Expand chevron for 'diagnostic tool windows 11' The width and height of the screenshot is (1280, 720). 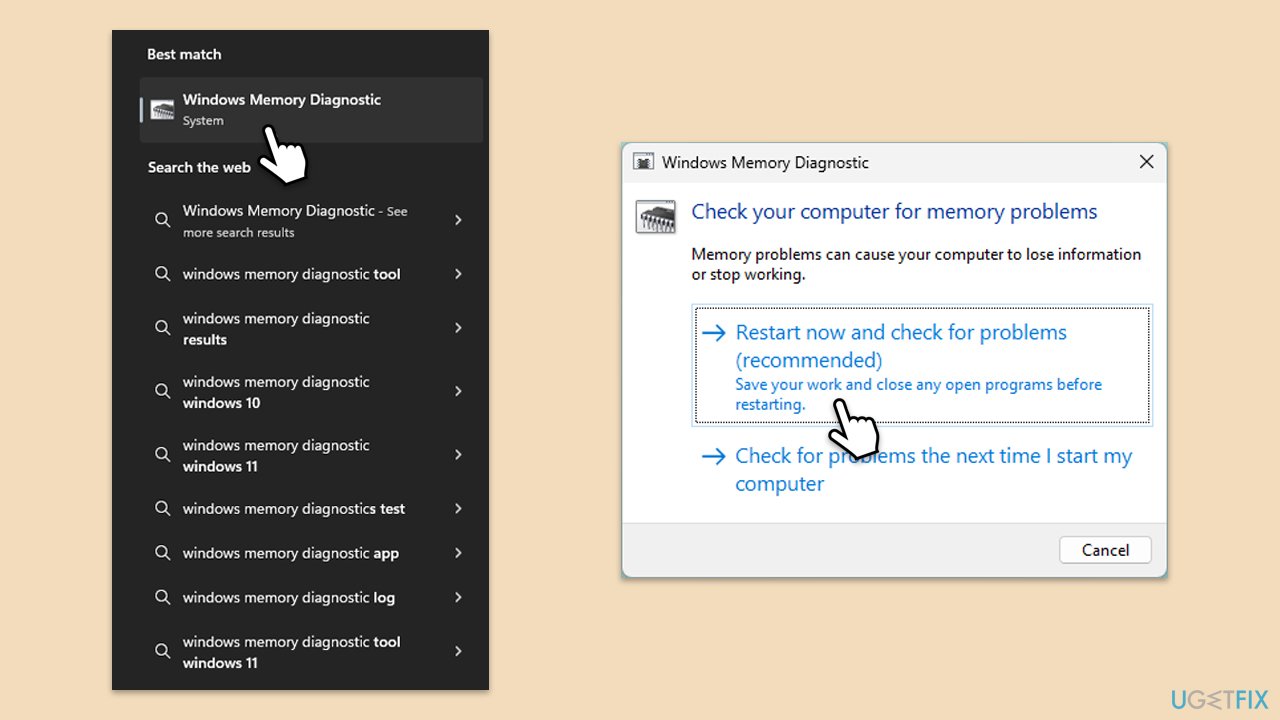pos(458,651)
